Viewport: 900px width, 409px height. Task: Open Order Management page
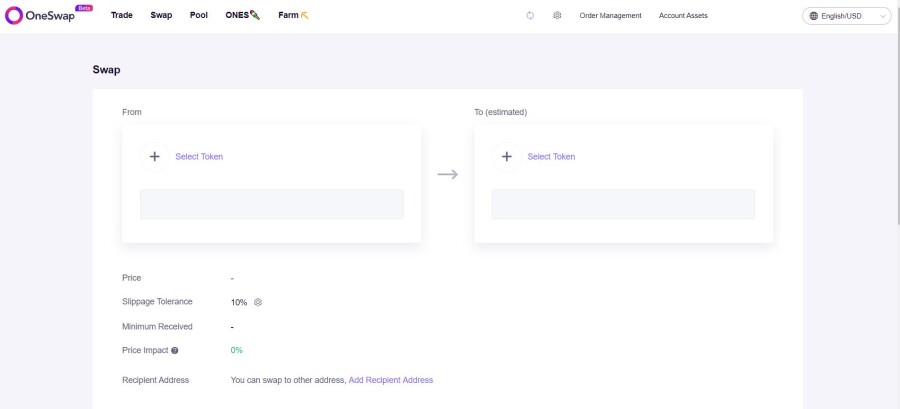click(x=610, y=15)
